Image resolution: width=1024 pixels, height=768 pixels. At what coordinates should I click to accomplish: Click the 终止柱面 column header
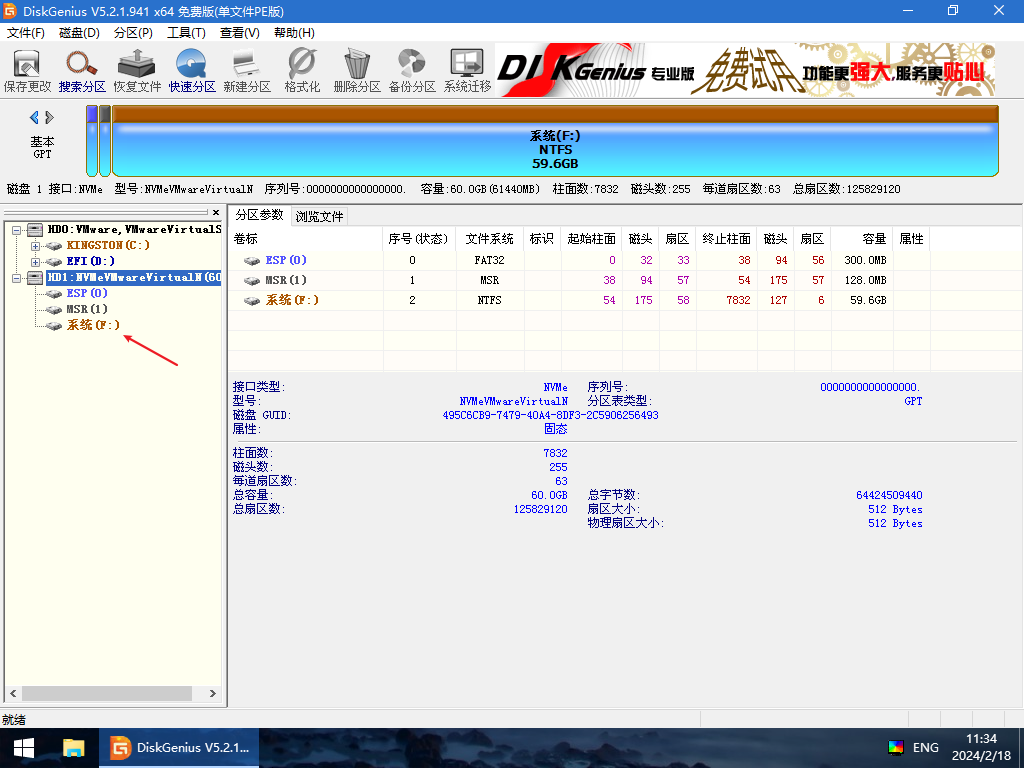(726, 239)
